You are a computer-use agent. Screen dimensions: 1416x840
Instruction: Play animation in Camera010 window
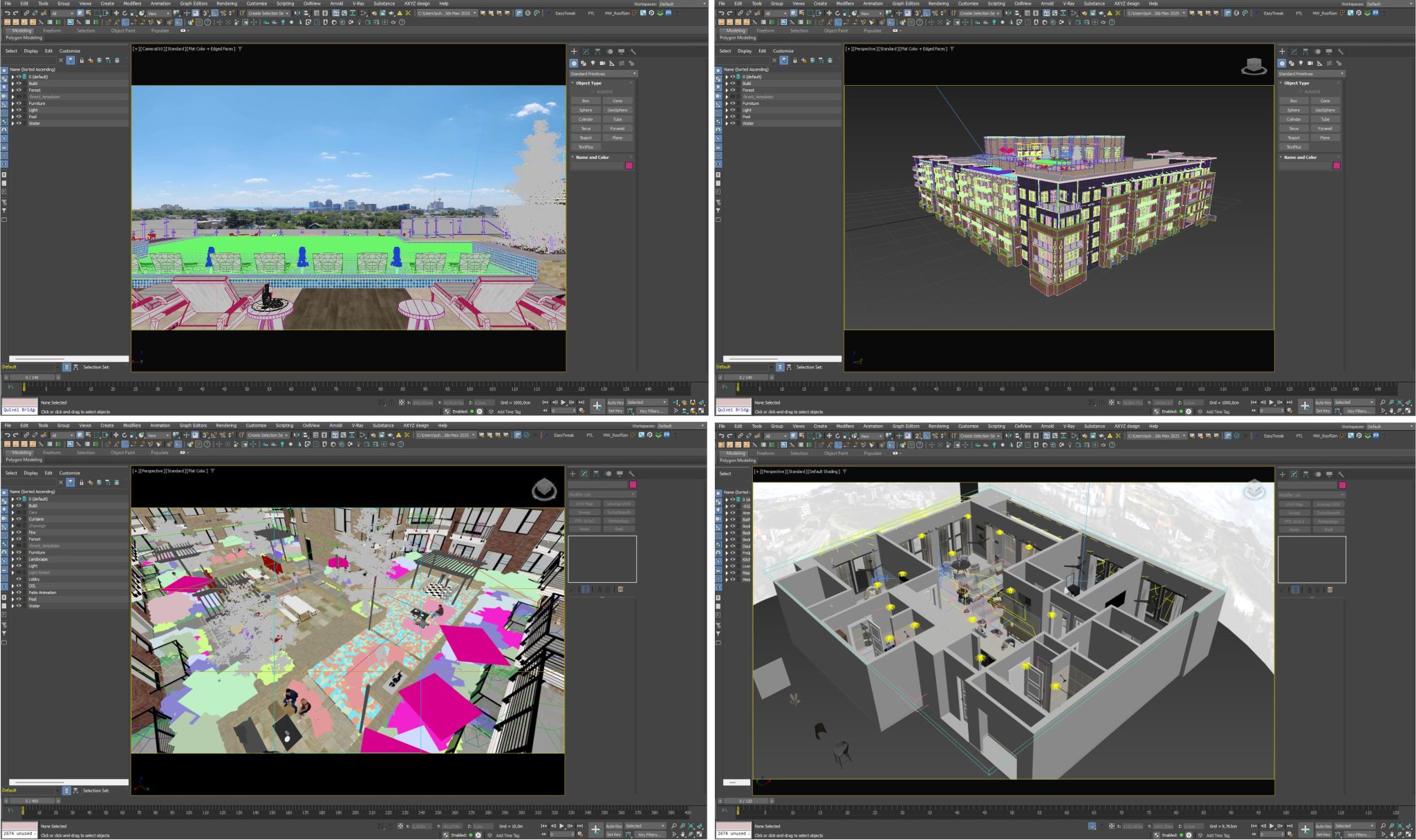tap(563, 402)
